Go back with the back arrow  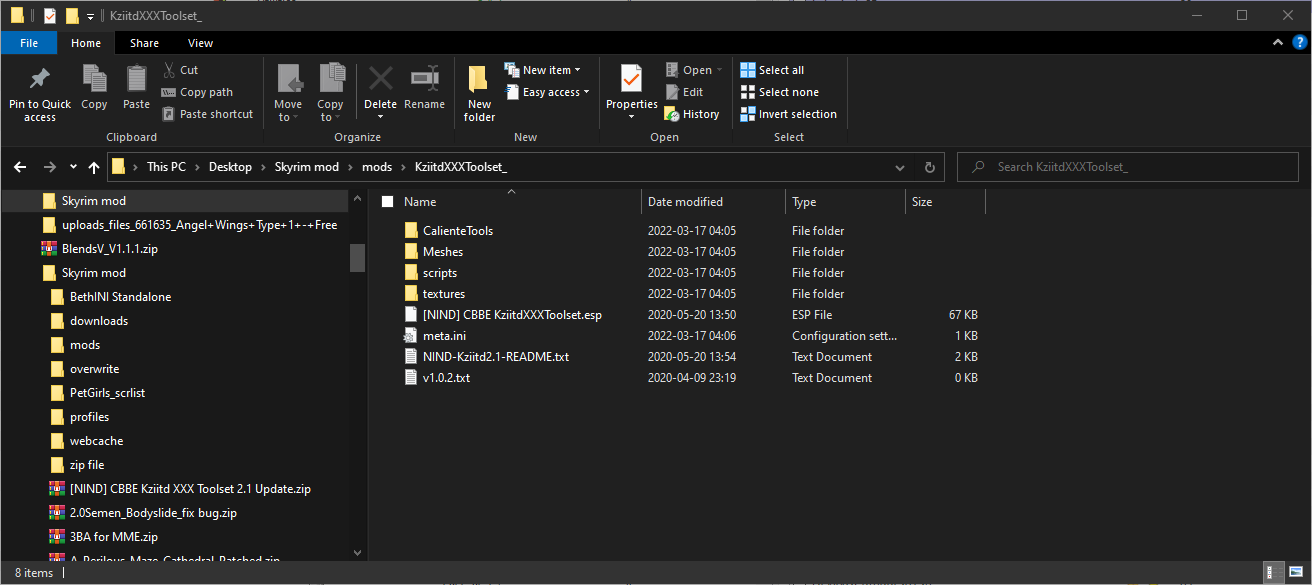21,167
